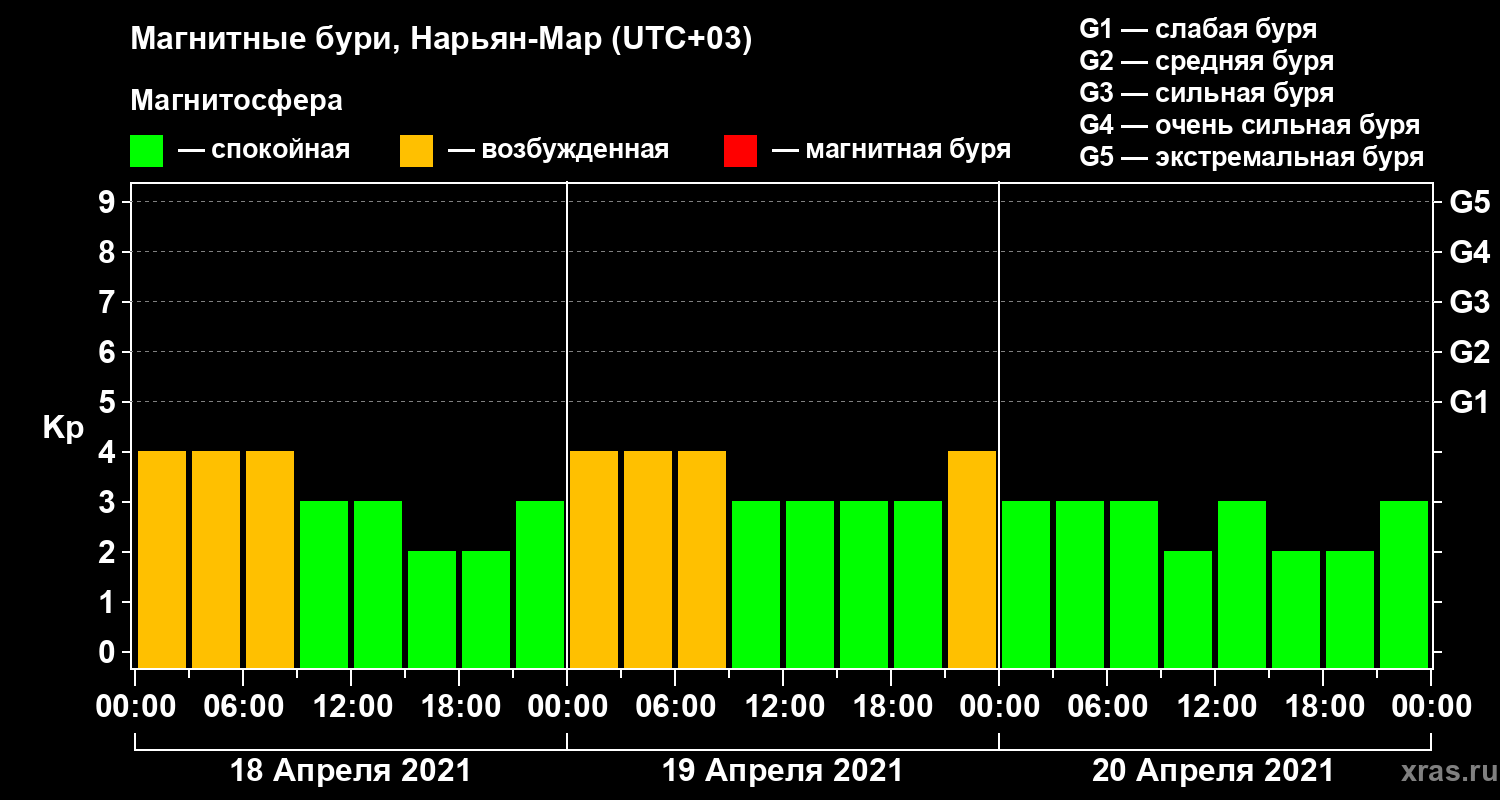Click the G4 tick label on the right axis
This screenshot has width=1500, height=800.
(x=1469, y=253)
